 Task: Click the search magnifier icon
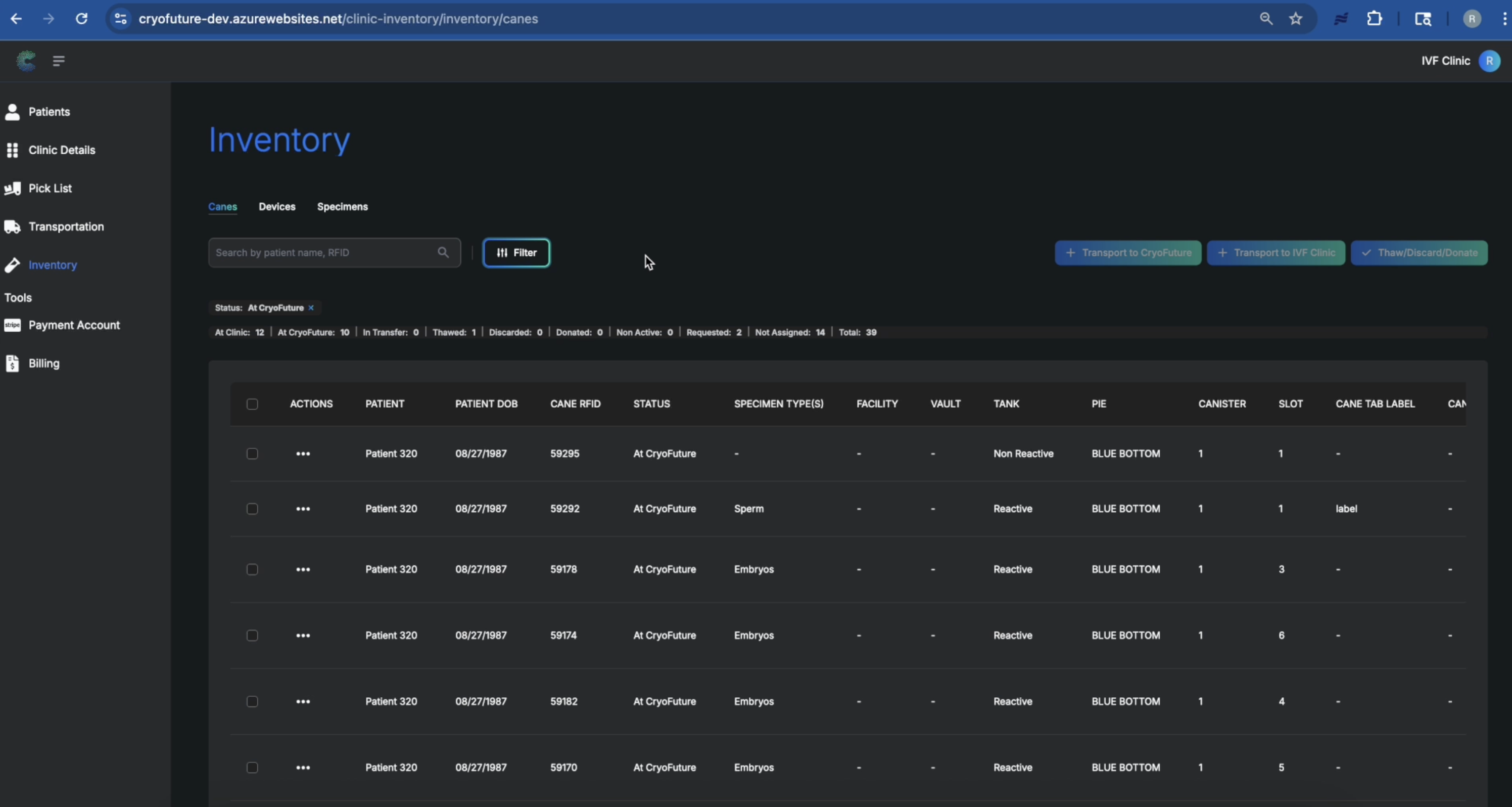click(x=443, y=252)
